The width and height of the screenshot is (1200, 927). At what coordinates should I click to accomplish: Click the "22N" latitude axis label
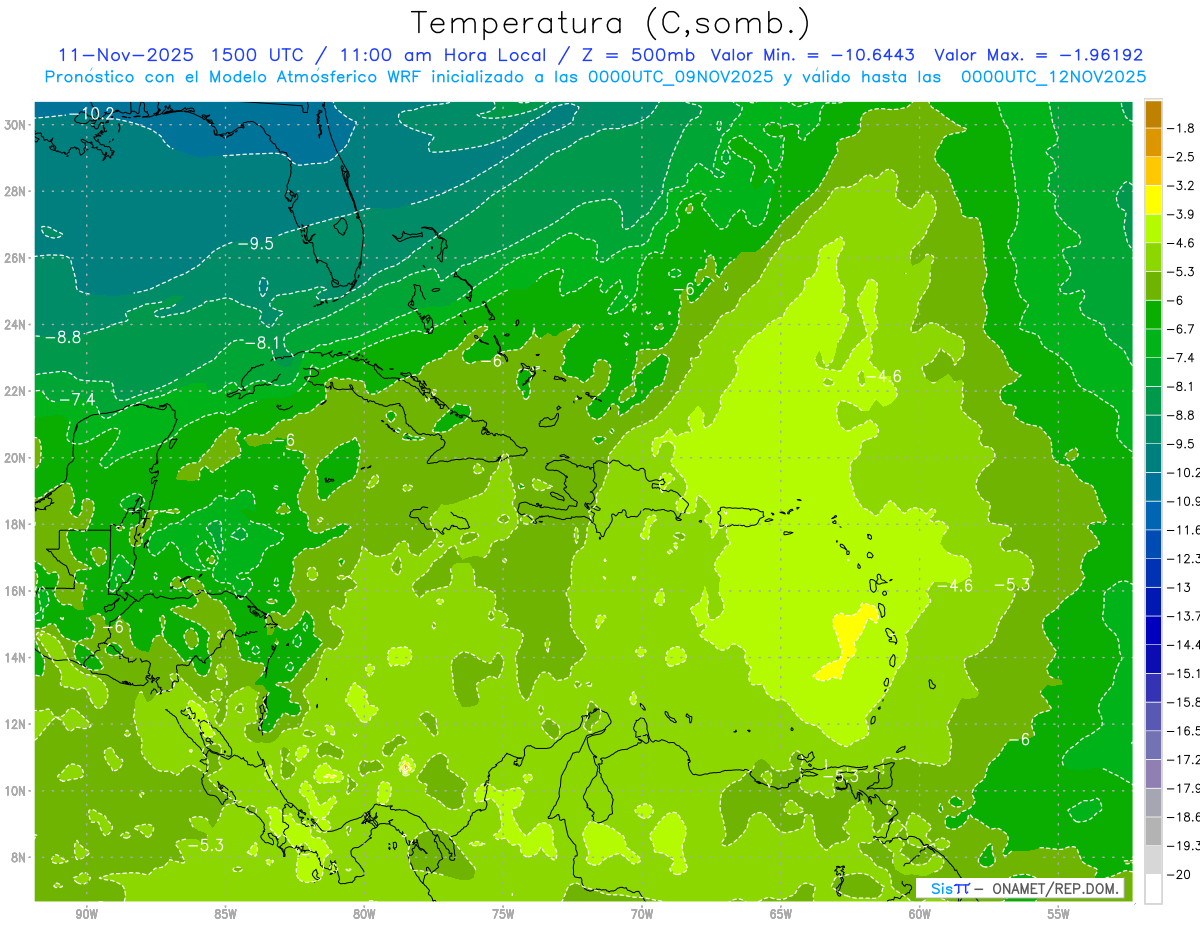[x=15, y=391]
